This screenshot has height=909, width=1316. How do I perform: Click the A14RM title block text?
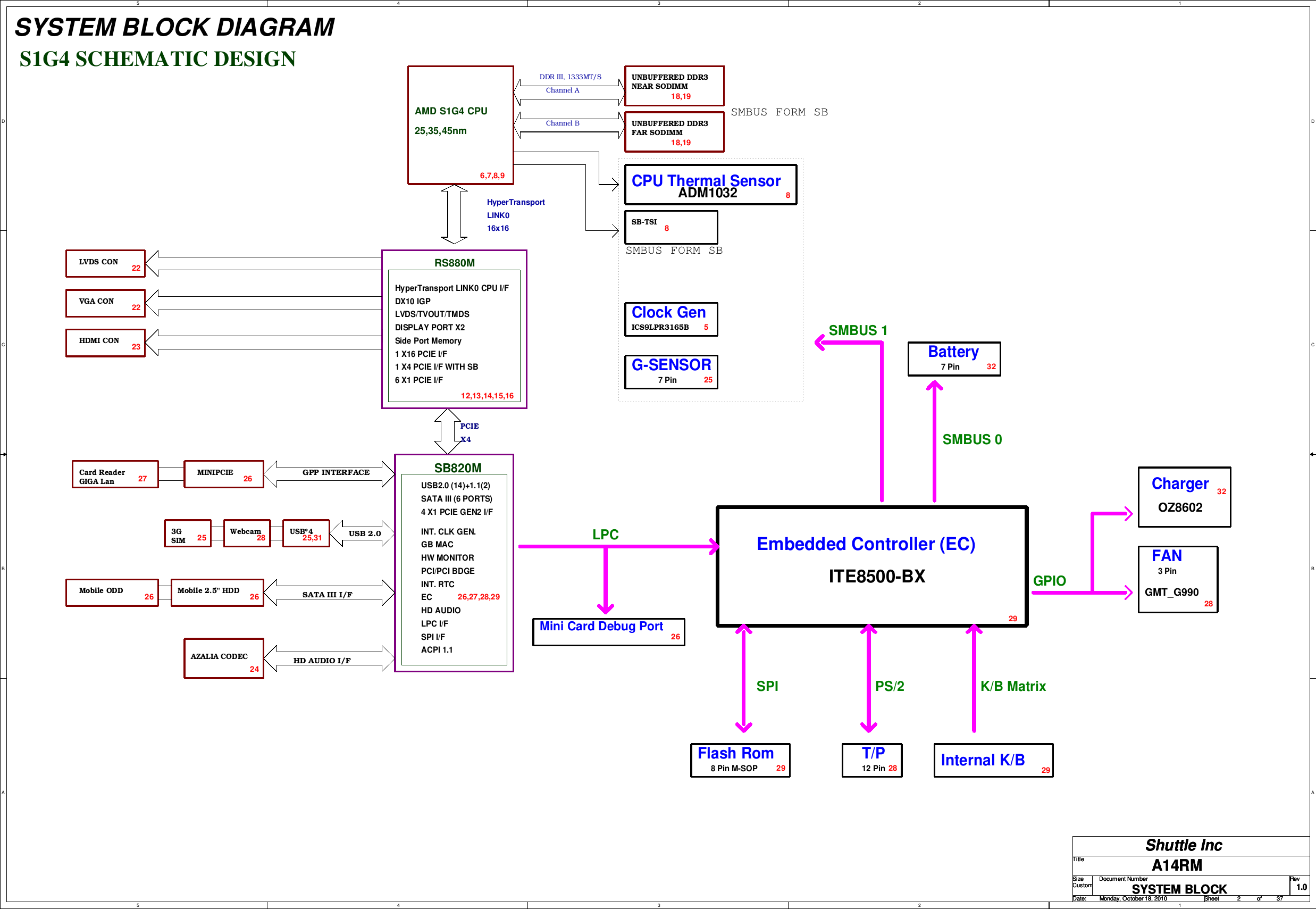(1177, 865)
